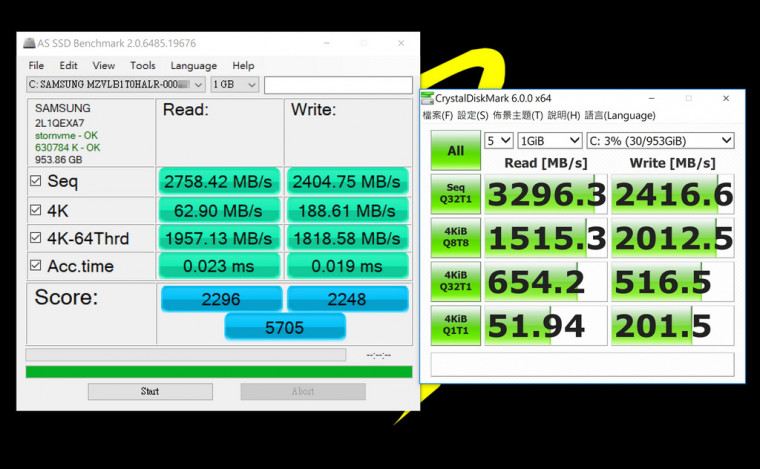This screenshot has height=469, width=760.
Task: Click the total score 5705
Action: (285, 327)
